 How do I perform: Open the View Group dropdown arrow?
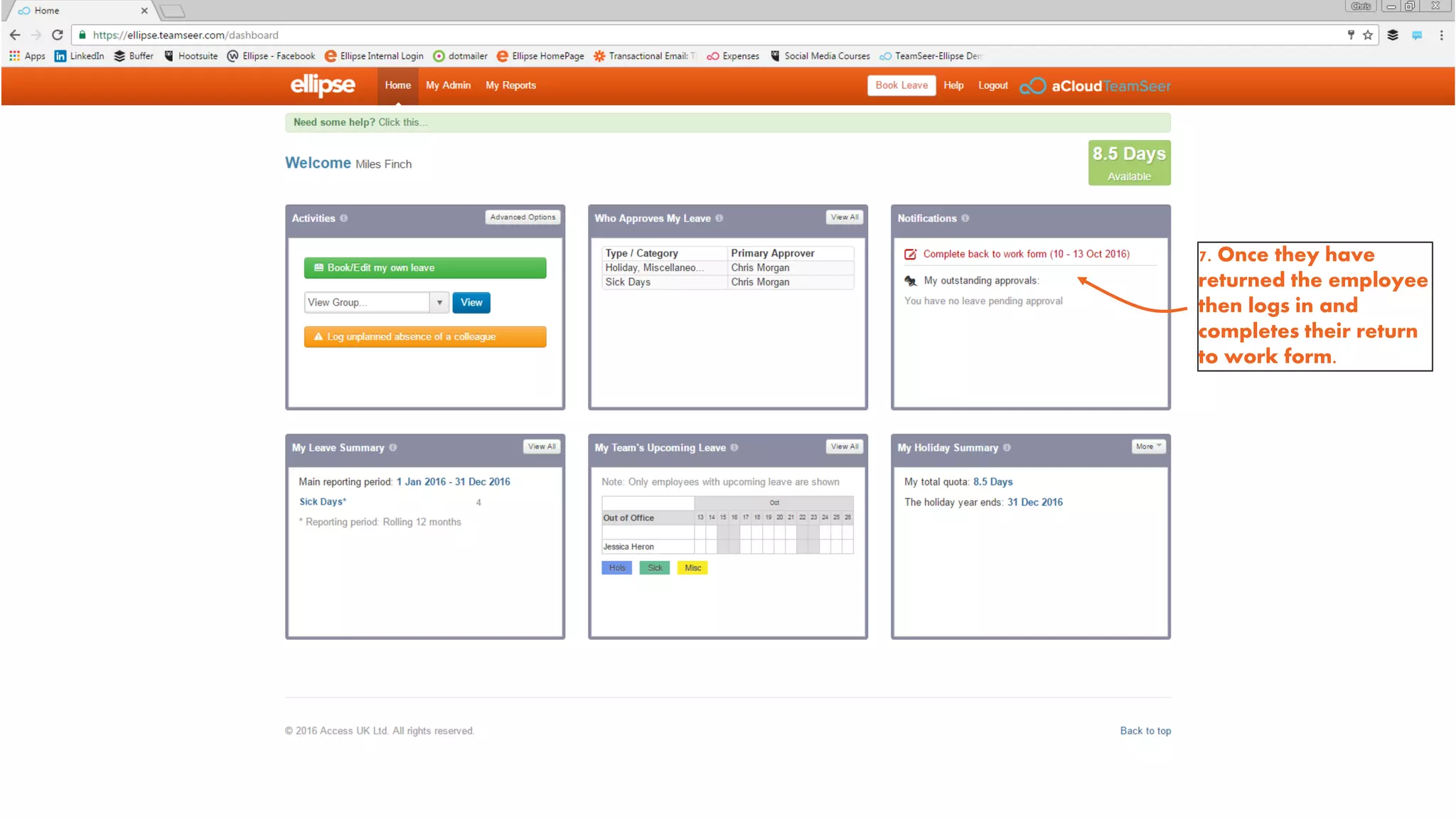click(x=439, y=303)
